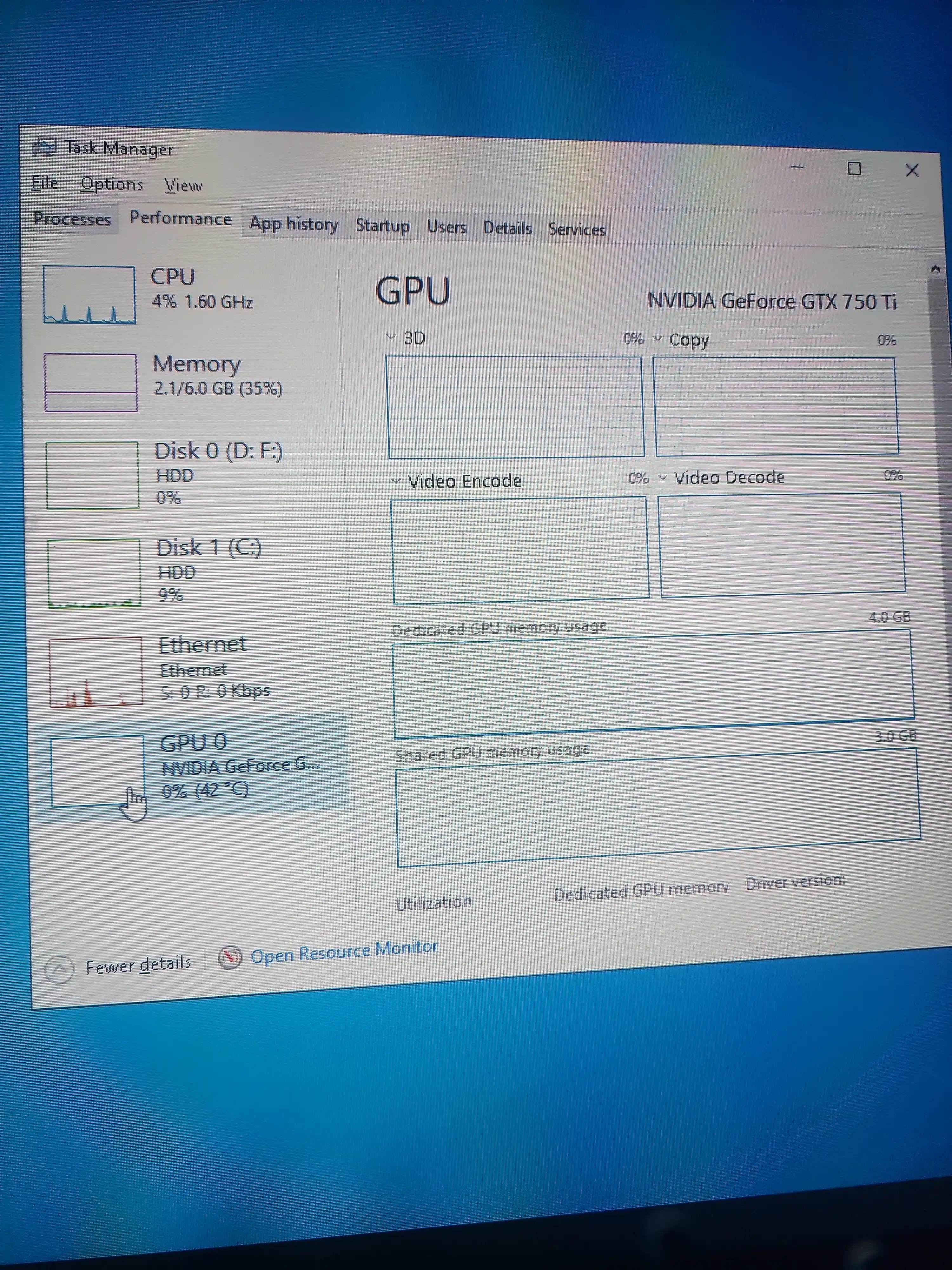
Task: Click the Dedicated GPU memory usage graph
Action: click(x=654, y=683)
